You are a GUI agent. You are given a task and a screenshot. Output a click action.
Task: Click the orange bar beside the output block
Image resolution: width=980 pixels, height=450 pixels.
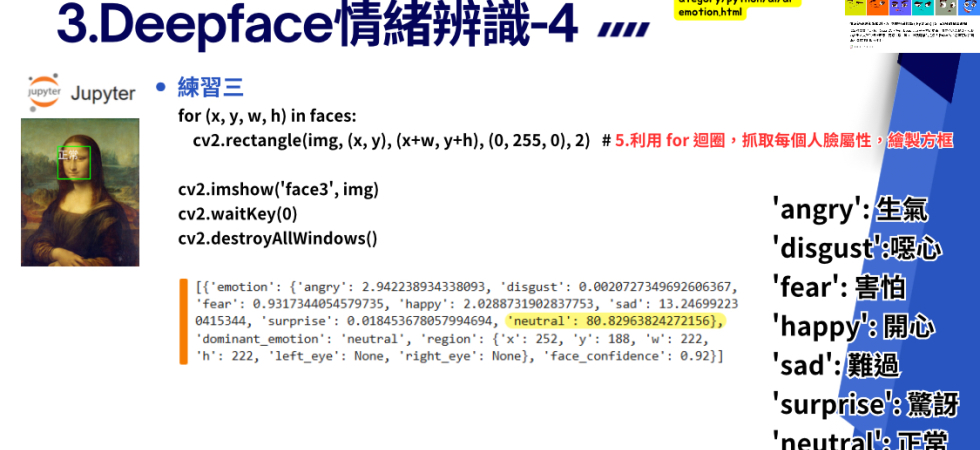(x=183, y=320)
